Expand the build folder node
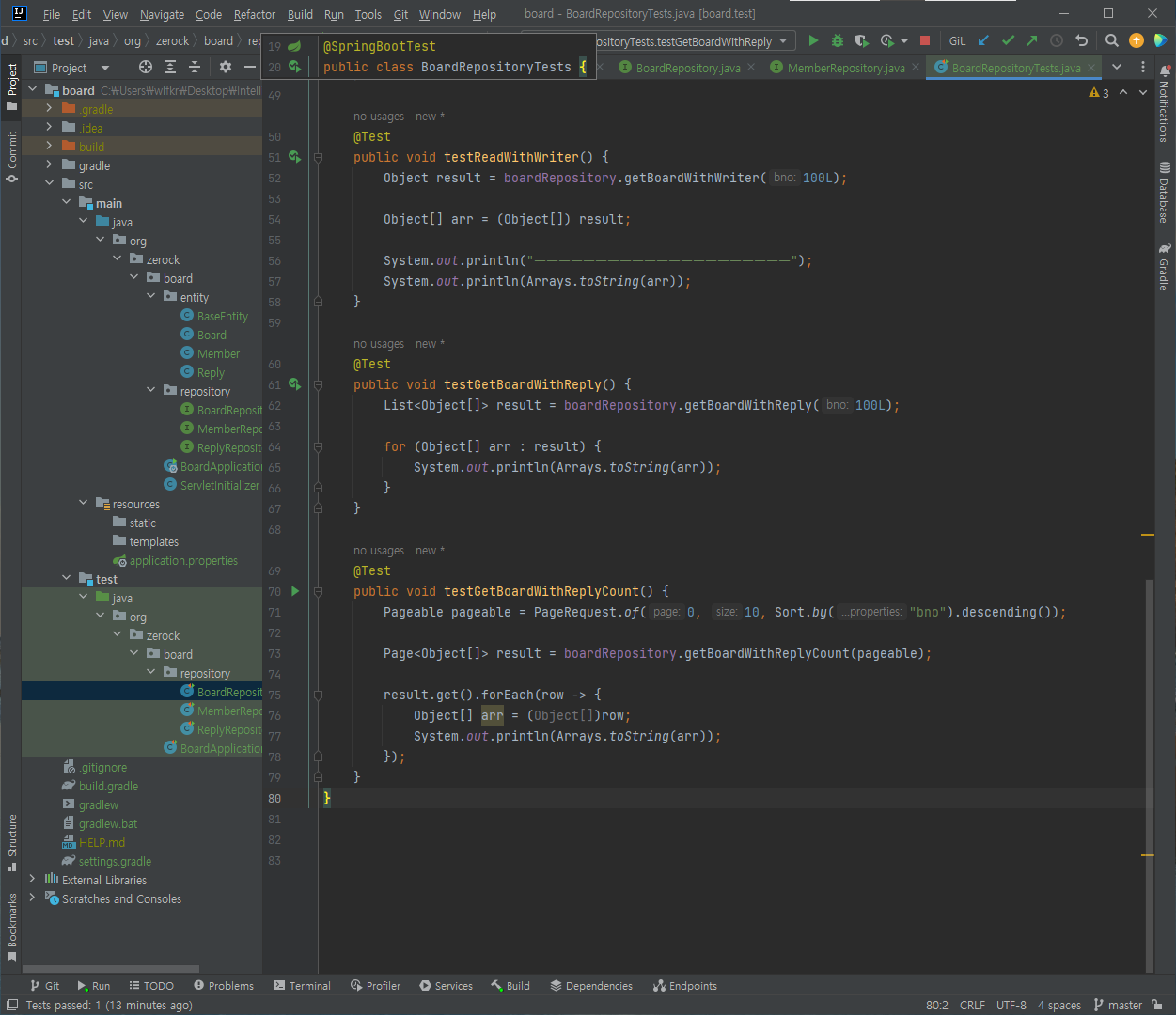Screen dimensions: 1176x1015 49,147
